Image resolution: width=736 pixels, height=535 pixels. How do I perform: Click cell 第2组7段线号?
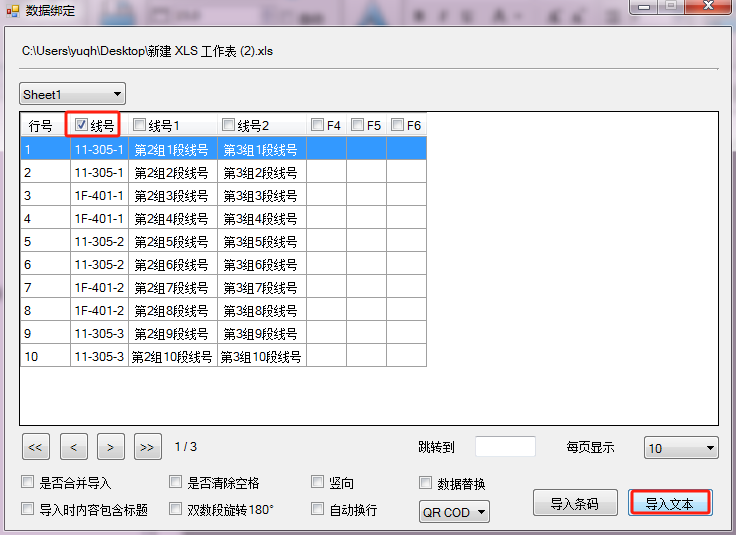[x=173, y=287]
